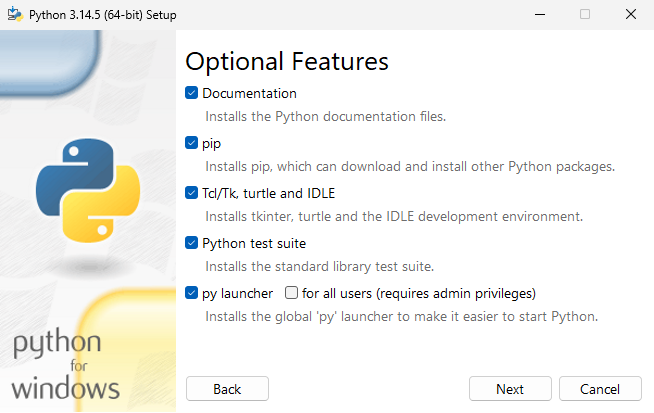Close the setup window with X
654x413 pixels.
pyautogui.click(x=631, y=15)
